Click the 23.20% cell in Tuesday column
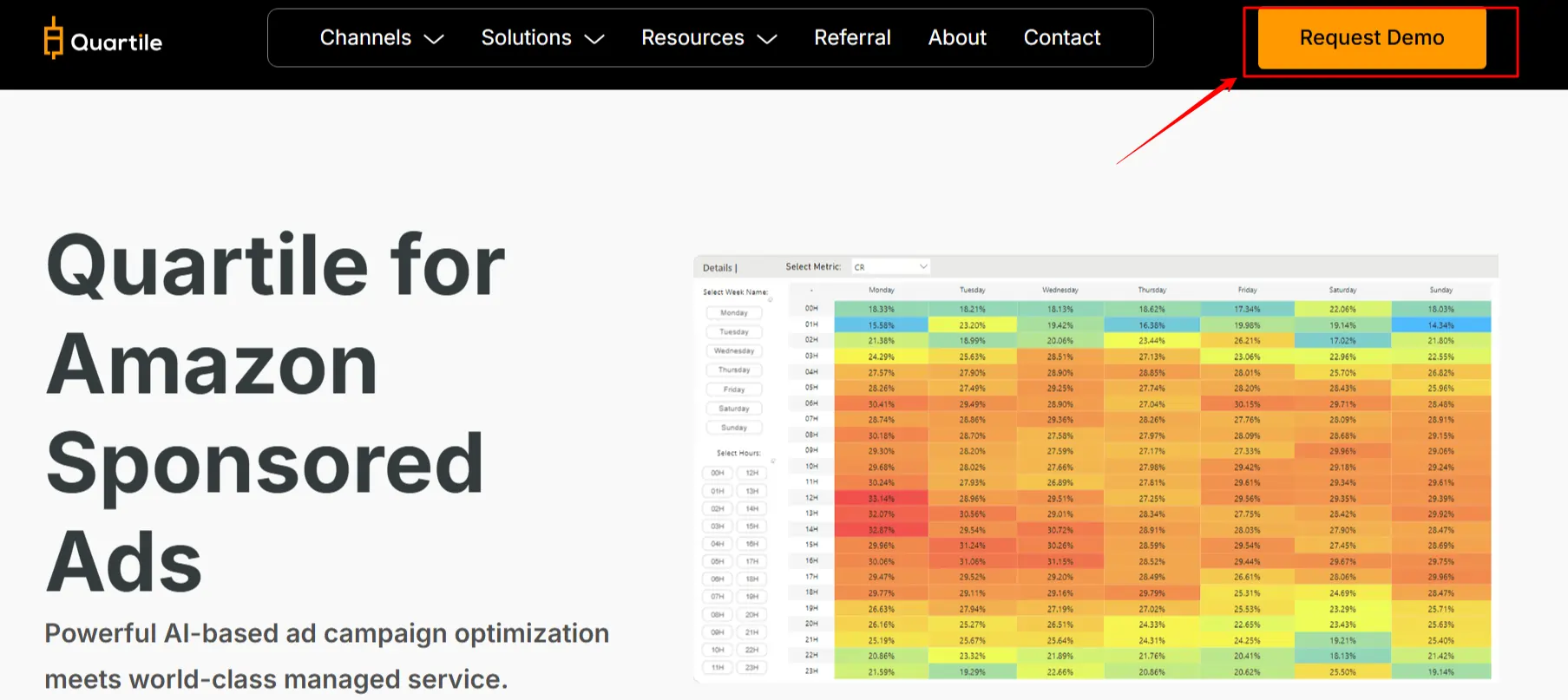This screenshot has width=1568, height=700. (972, 325)
